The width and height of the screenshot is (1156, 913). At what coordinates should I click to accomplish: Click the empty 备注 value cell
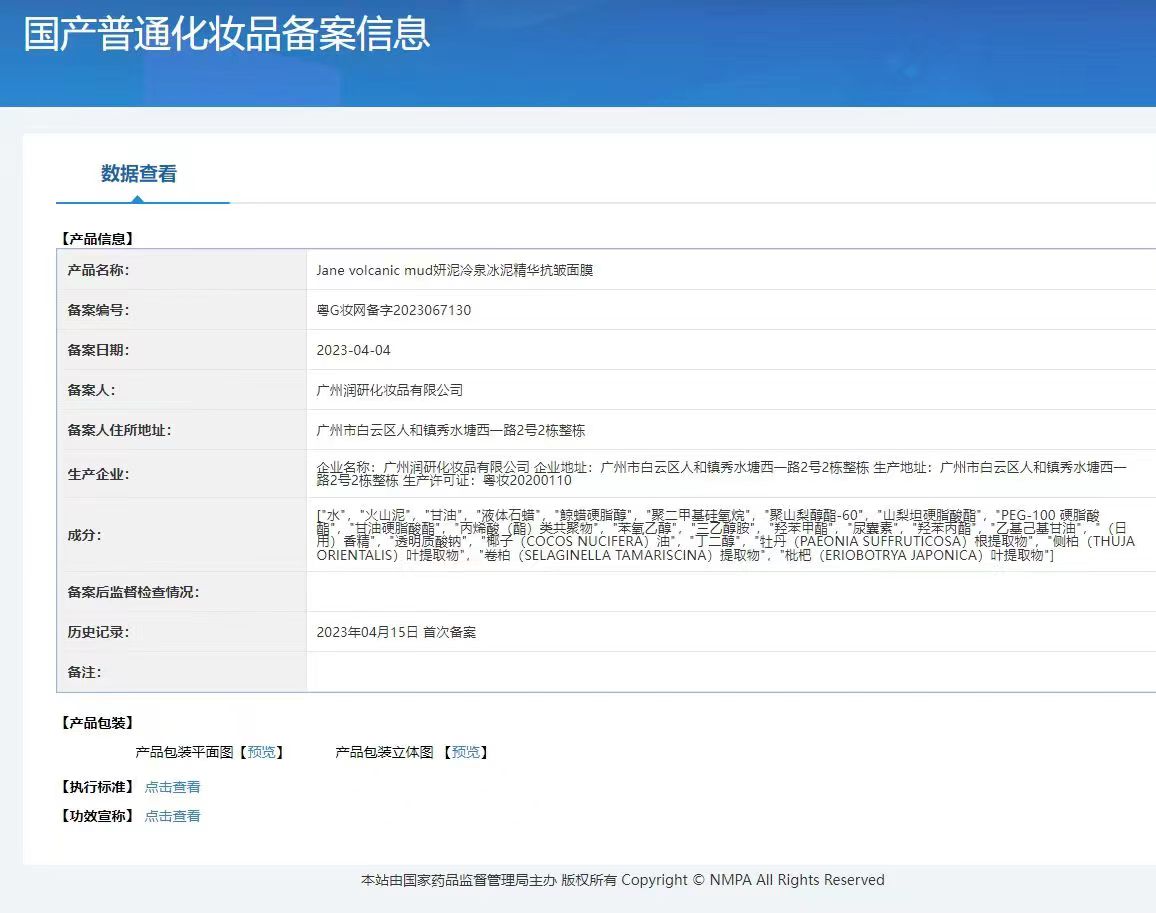click(730, 672)
